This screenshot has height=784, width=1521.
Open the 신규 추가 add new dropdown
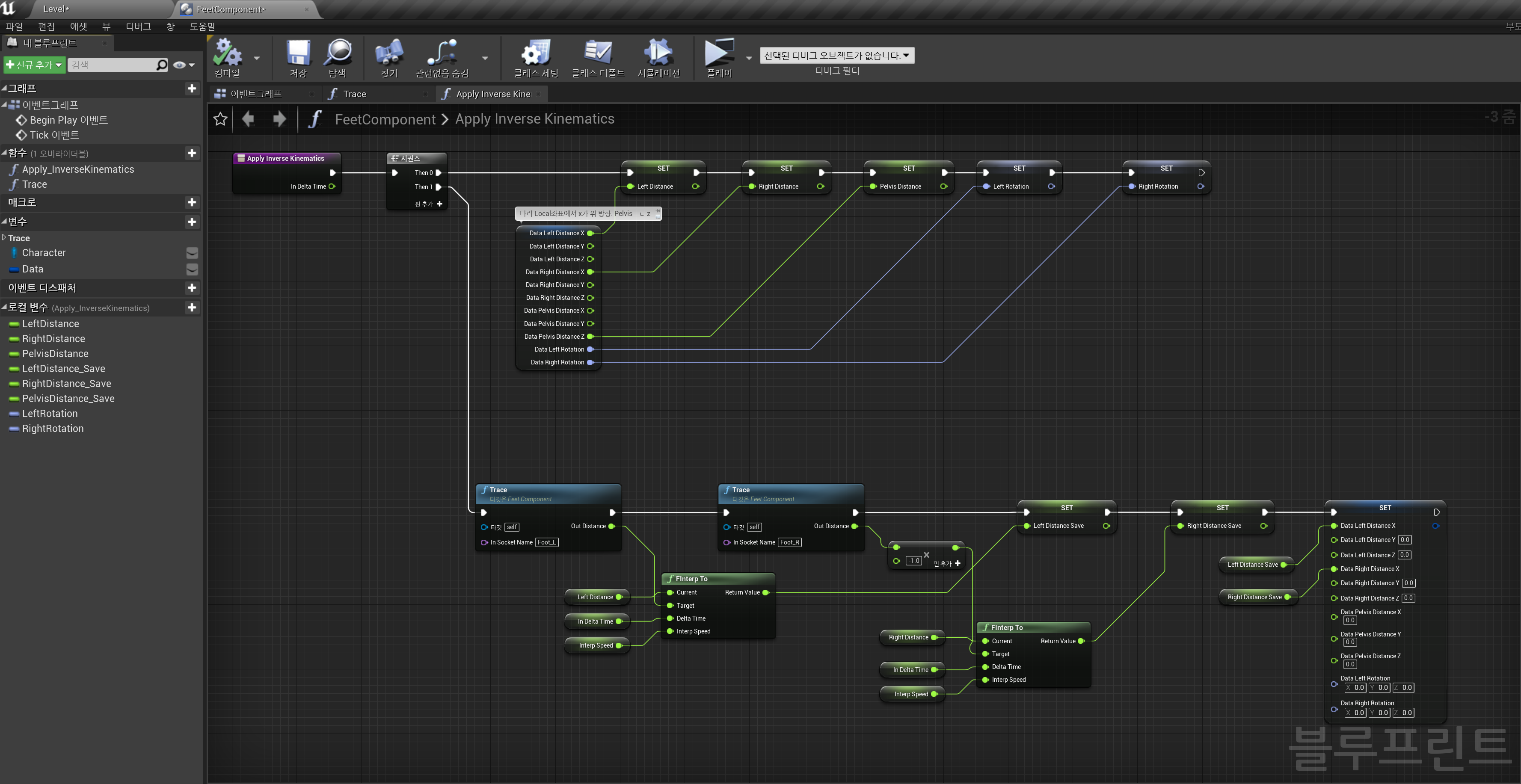pyautogui.click(x=34, y=65)
